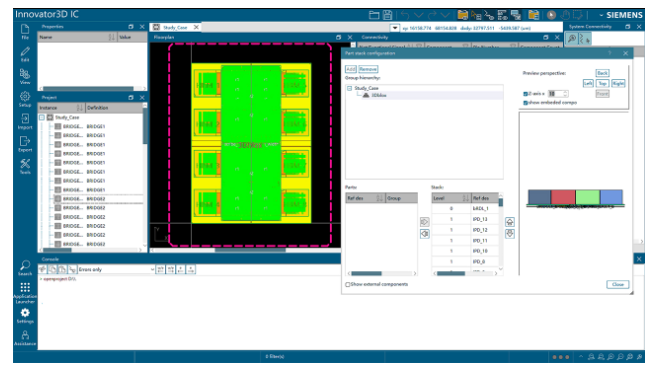651x380 pixels.
Task: Click Close button in Part stack dialog
Action: pos(618,284)
